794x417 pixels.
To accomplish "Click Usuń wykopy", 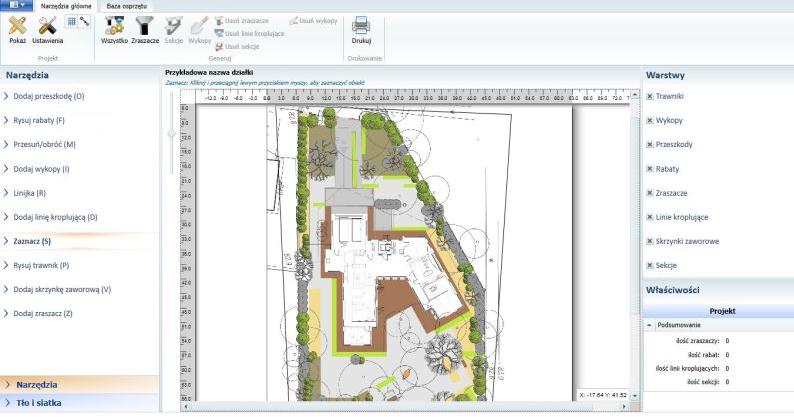I will [x=313, y=21].
